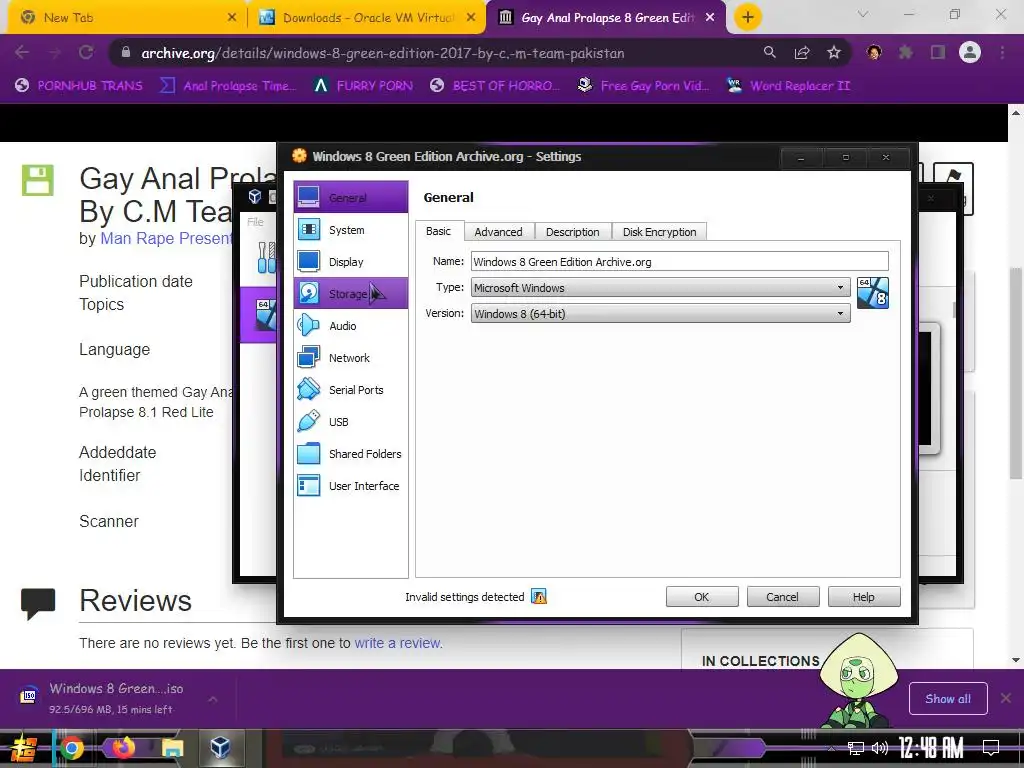Click the Word Replacer II bookmark

(788, 86)
